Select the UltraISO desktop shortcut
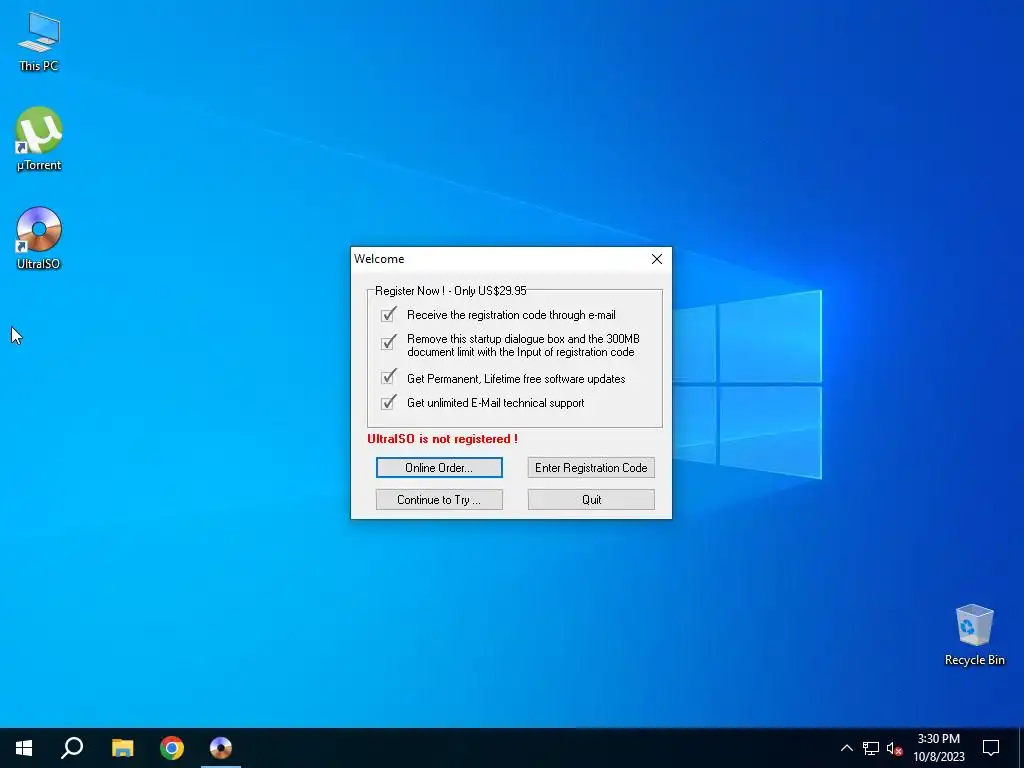Image resolution: width=1024 pixels, height=768 pixels. point(39,238)
